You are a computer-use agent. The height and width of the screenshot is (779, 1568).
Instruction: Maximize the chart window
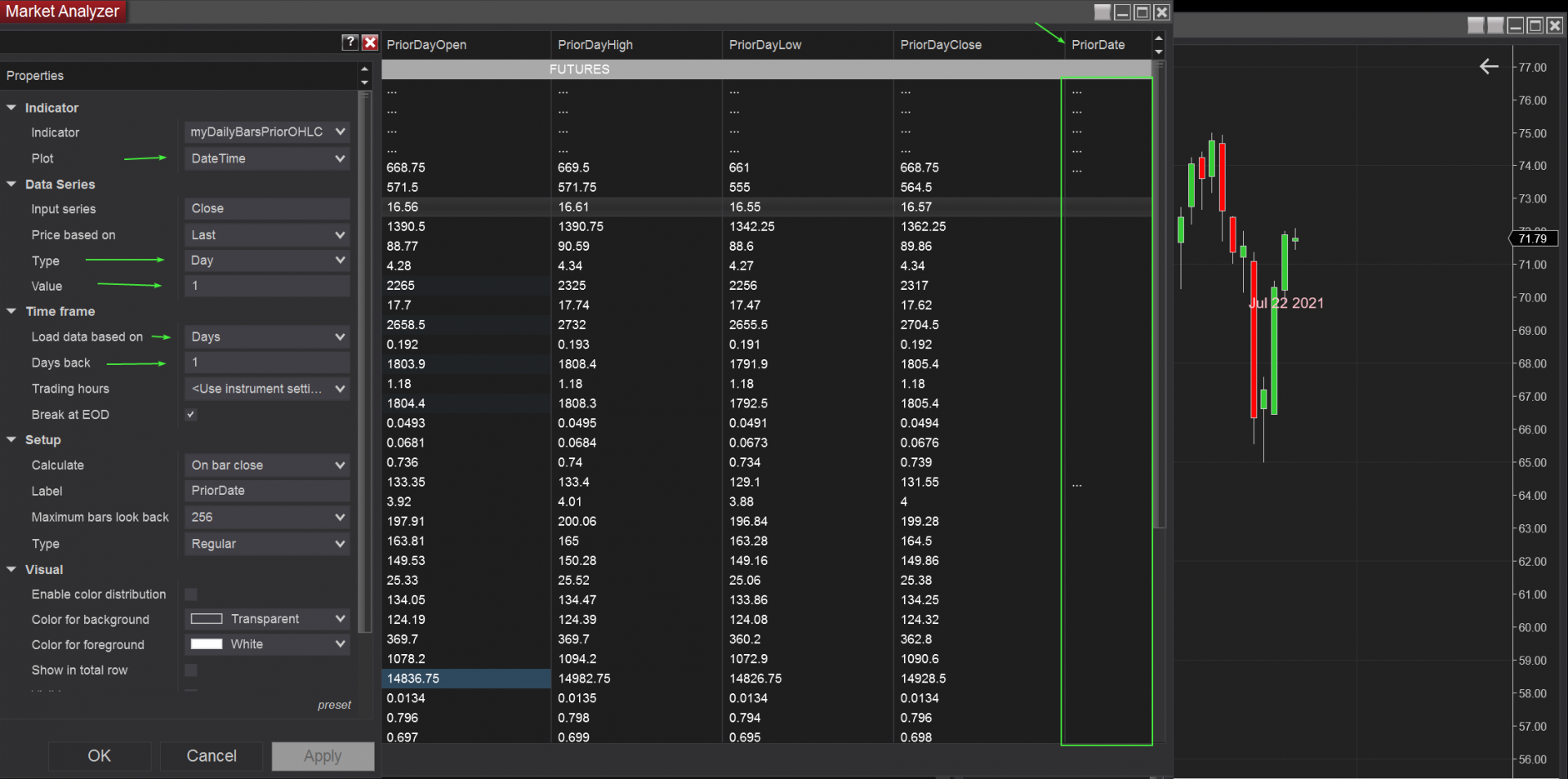point(1535,25)
